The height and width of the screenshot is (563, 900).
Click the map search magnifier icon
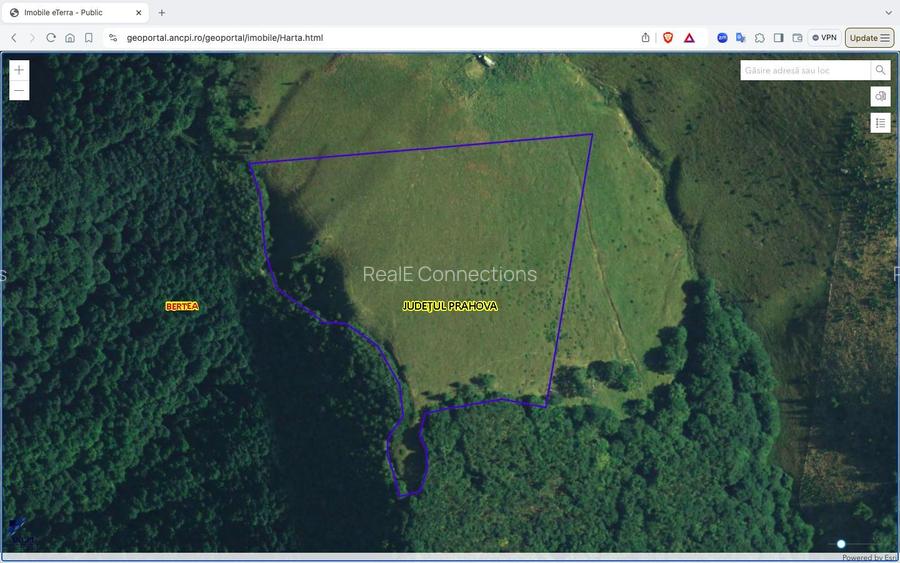[880, 70]
